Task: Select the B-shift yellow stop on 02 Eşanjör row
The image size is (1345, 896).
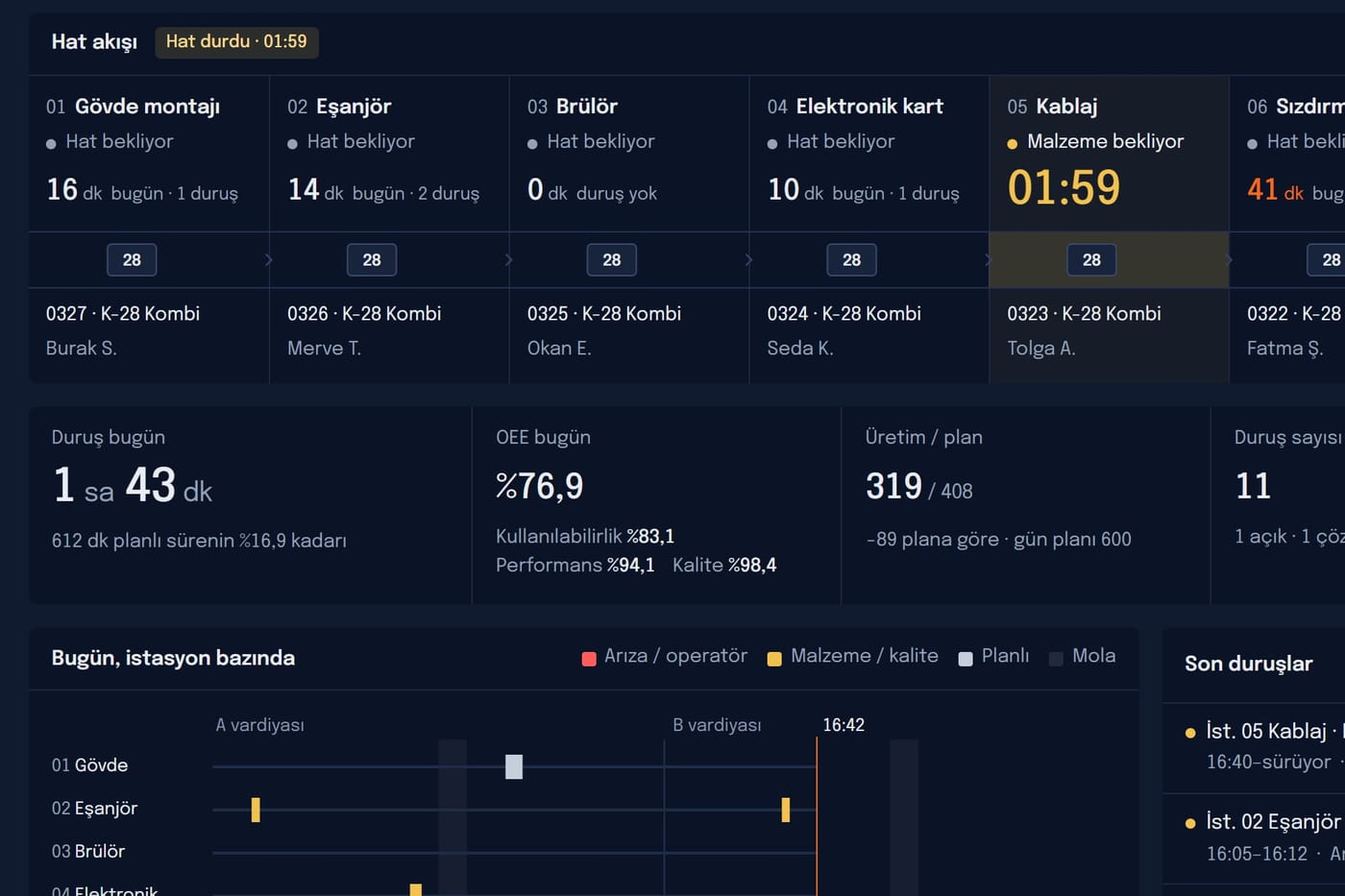Action: click(x=786, y=810)
